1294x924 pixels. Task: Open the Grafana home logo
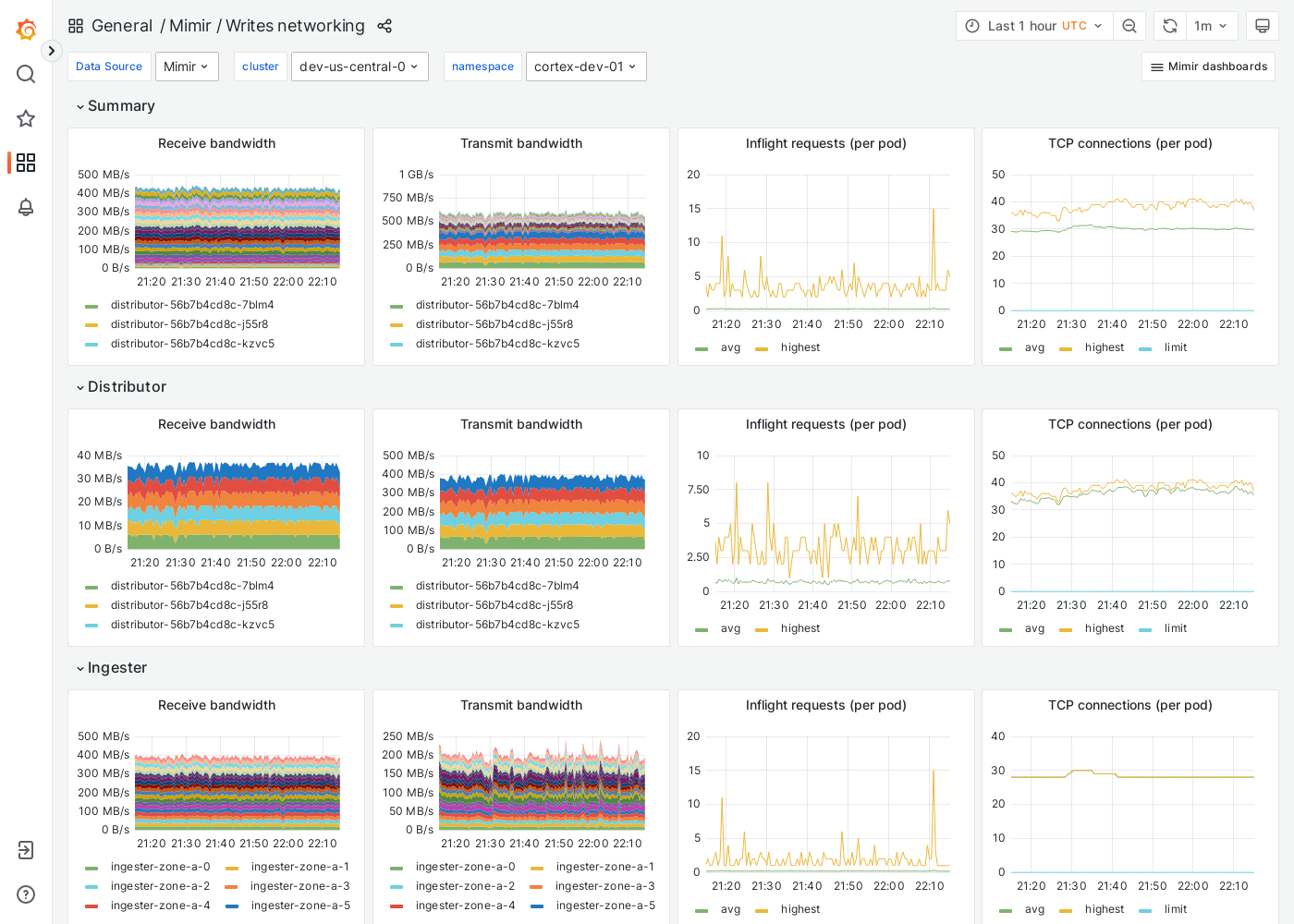pos(25,29)
